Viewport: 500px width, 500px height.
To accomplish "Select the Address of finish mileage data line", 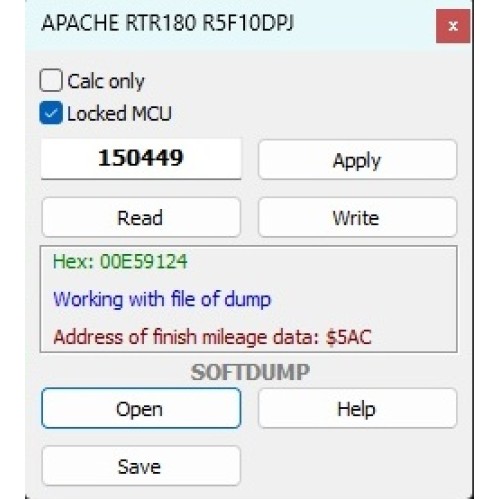I will pyautogui.click(x=212, y=337).
